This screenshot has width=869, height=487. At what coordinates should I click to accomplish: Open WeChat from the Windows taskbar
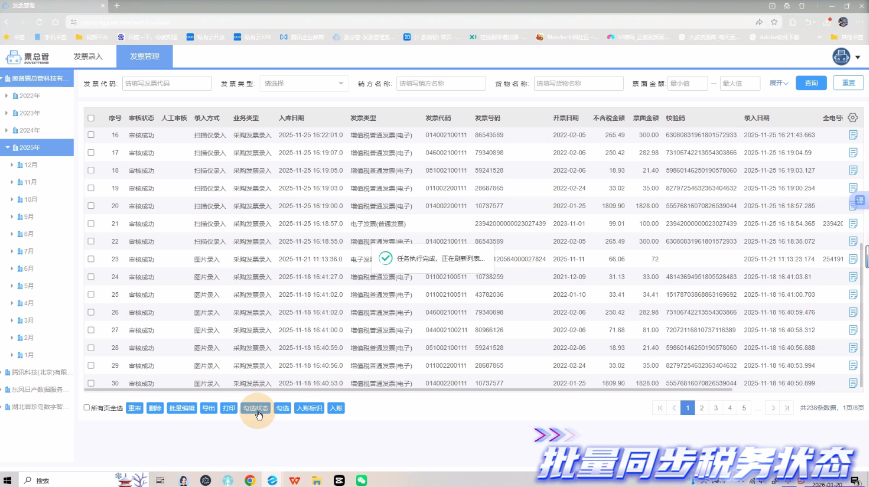click(x=361, y=480)
